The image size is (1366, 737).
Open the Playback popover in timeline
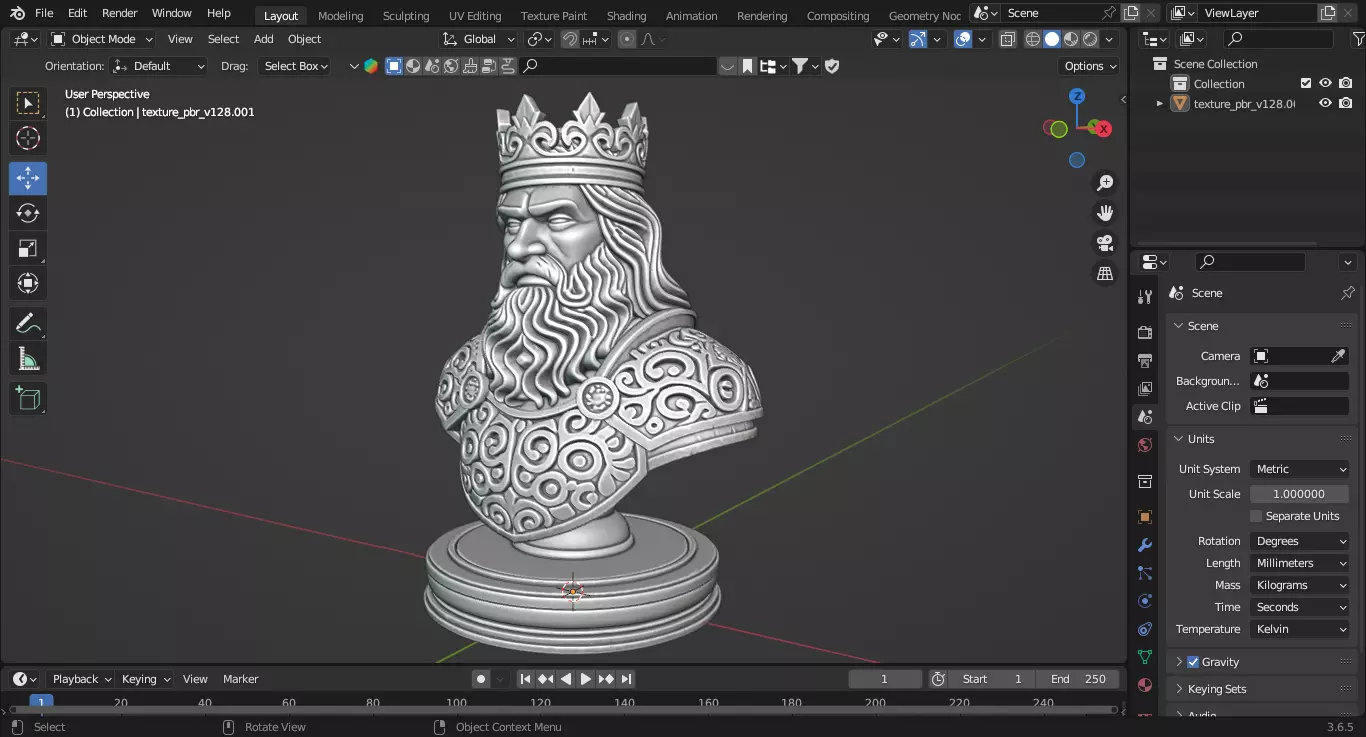81,679
